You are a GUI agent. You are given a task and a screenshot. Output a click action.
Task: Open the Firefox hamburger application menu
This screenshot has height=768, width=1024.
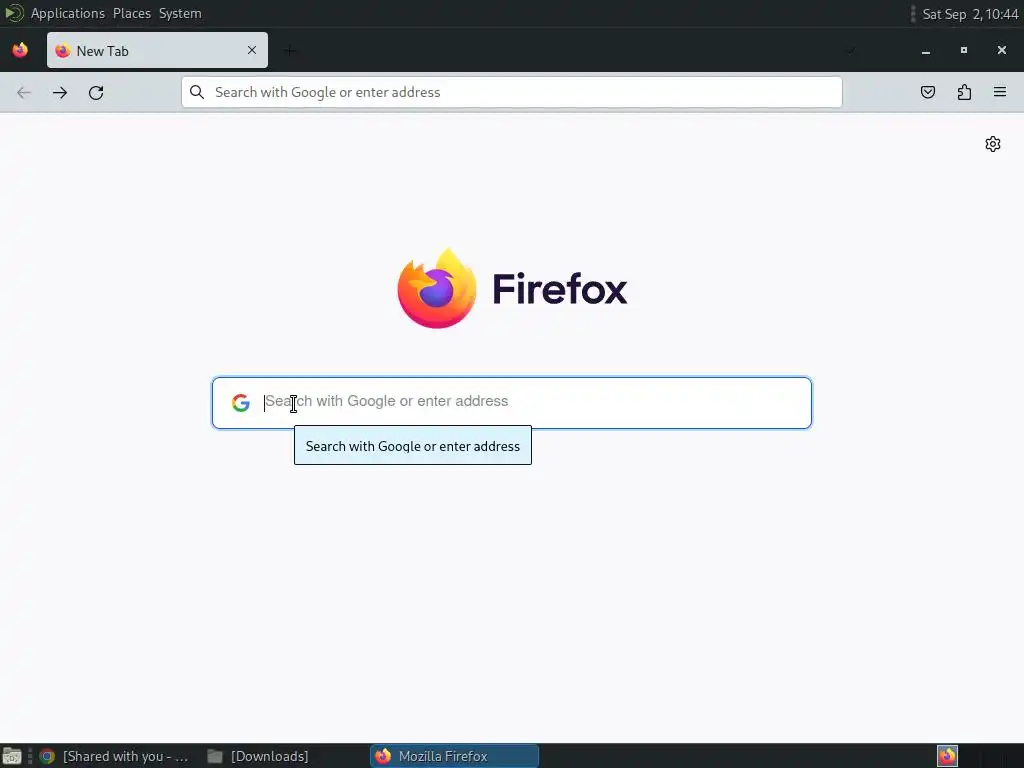(x=1000, y=92)
